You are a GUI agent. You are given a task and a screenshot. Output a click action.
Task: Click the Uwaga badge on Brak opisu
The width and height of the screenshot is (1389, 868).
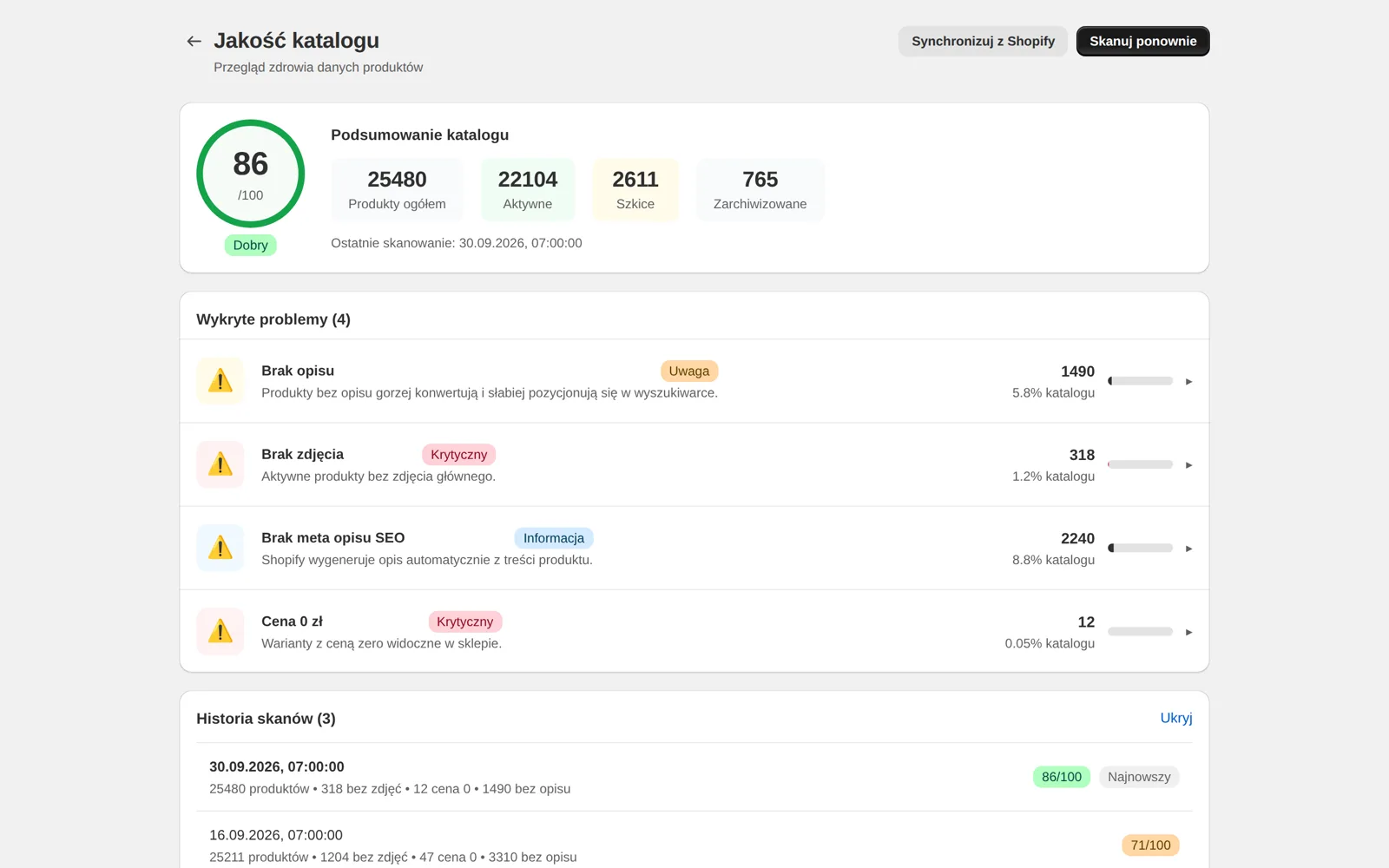689,371
